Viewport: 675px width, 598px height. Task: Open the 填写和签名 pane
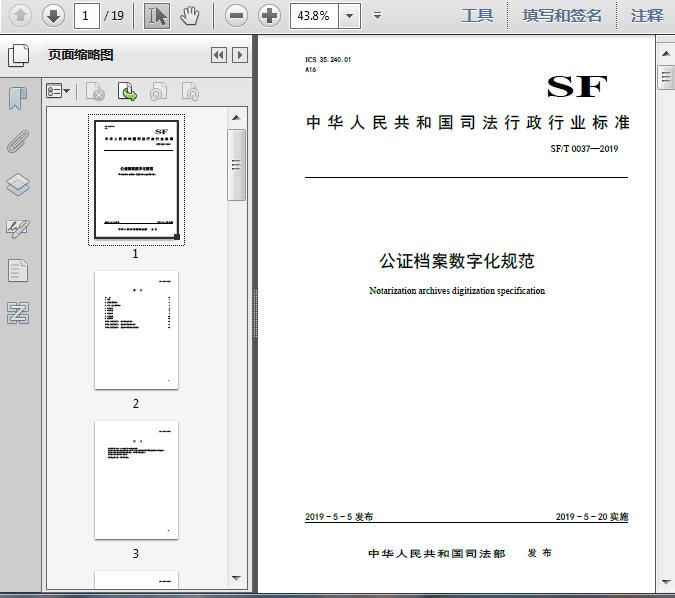tap(561, 16)
